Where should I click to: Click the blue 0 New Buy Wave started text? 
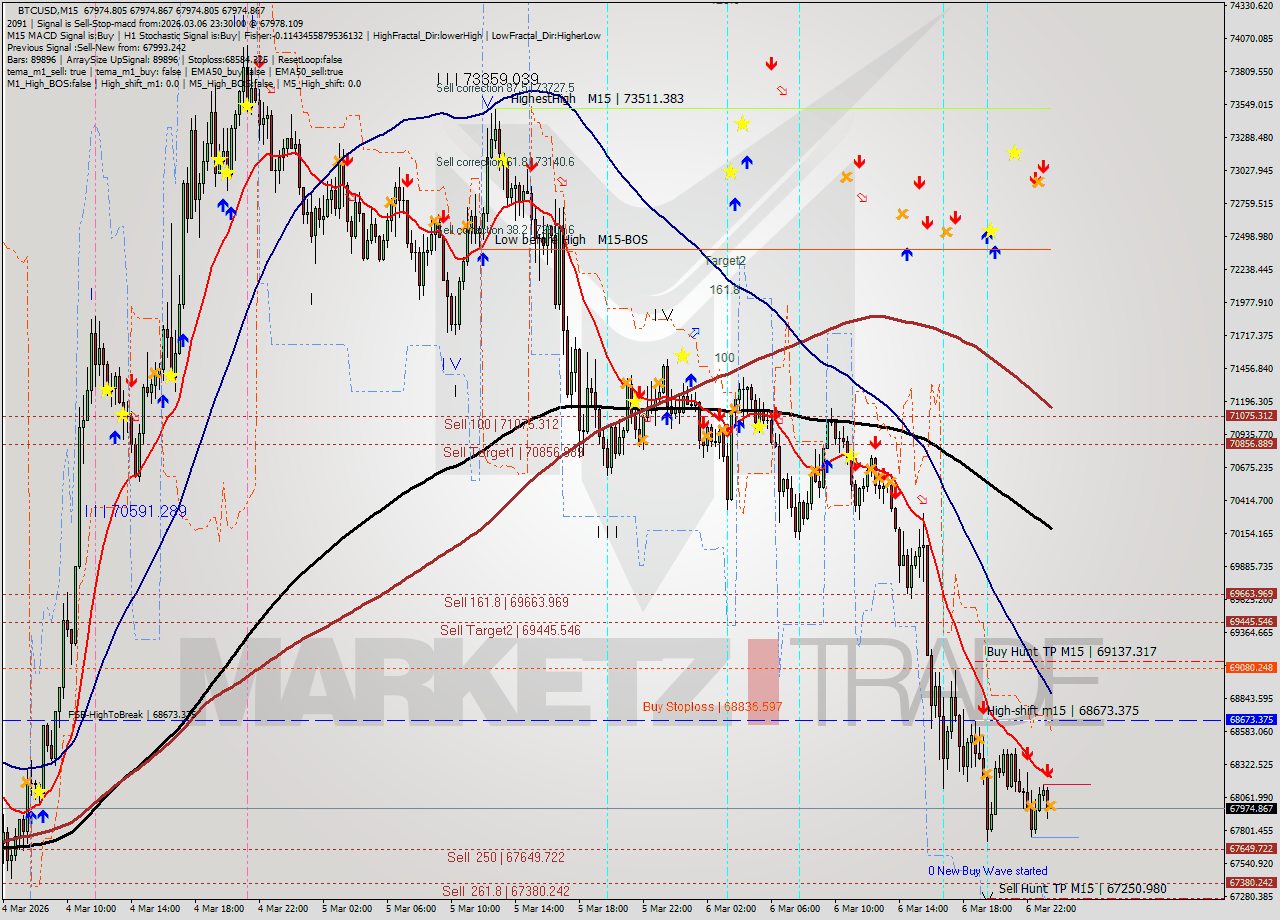point(990,871)
